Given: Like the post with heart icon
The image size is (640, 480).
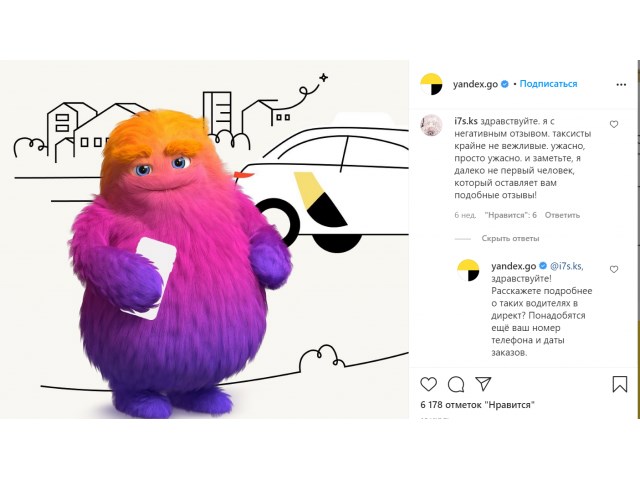Looking at the screenshot, I should (429, 384).
